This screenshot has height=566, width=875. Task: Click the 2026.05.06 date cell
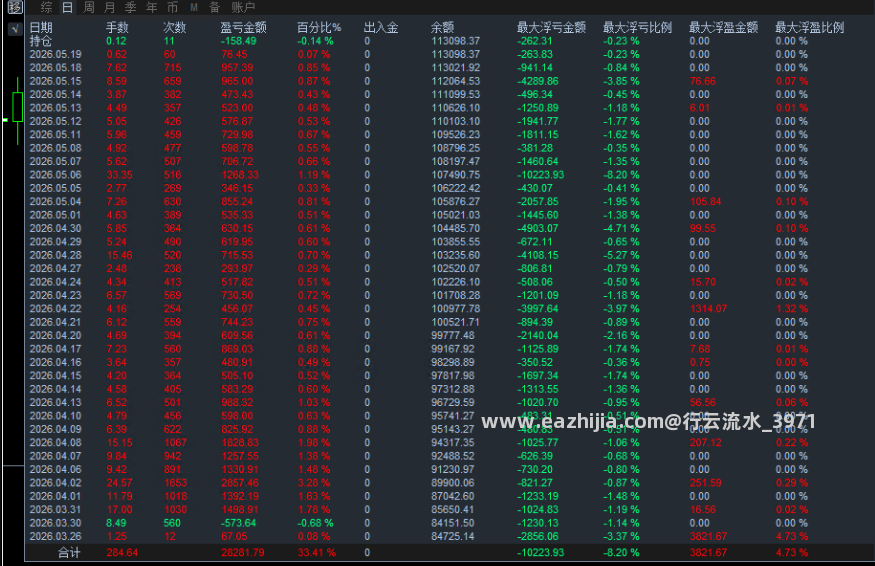(55, 175)
